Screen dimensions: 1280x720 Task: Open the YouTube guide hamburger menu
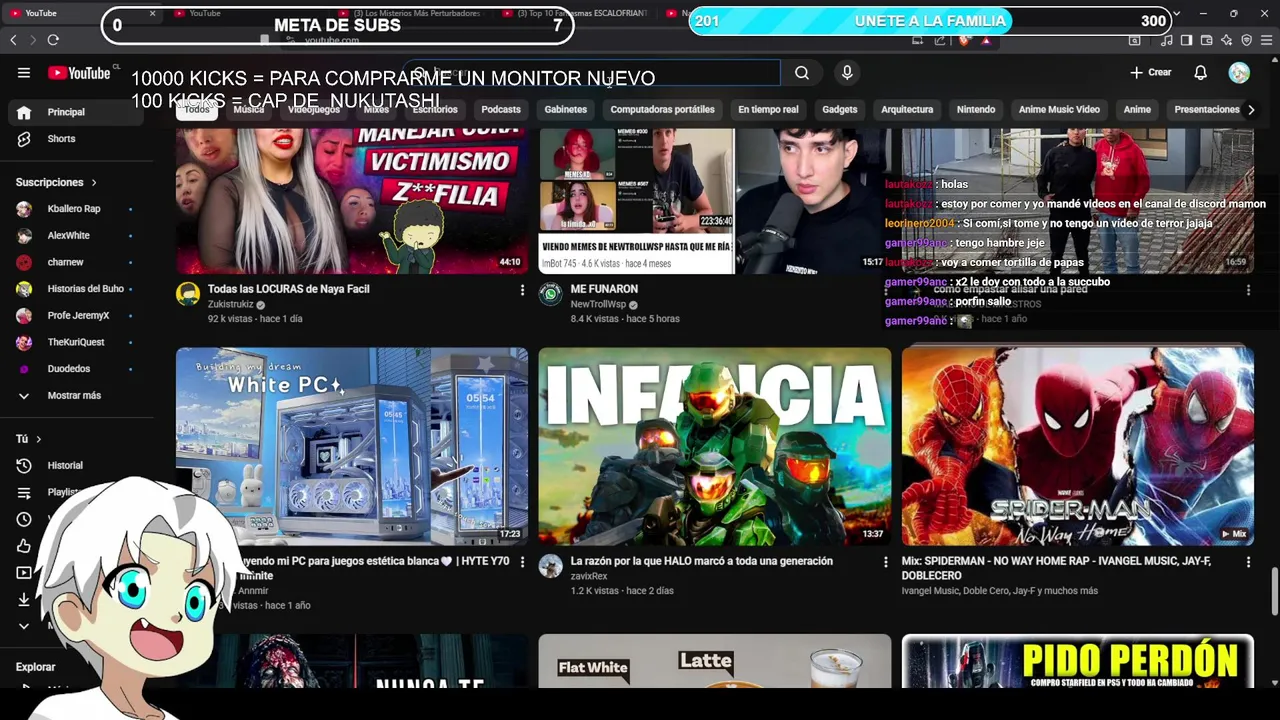click(24, 72)
